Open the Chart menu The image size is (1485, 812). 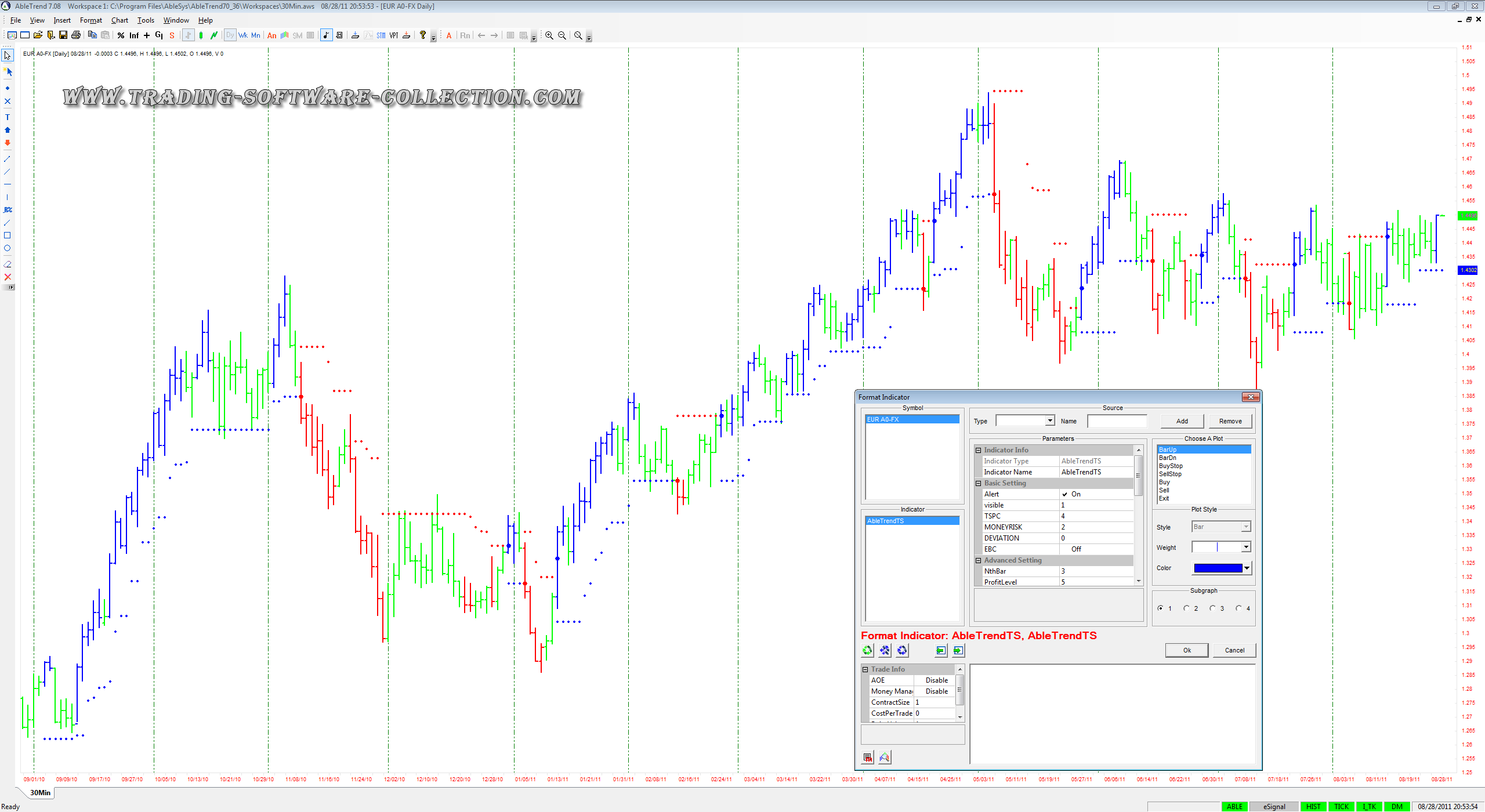click(x=119, y=20)
